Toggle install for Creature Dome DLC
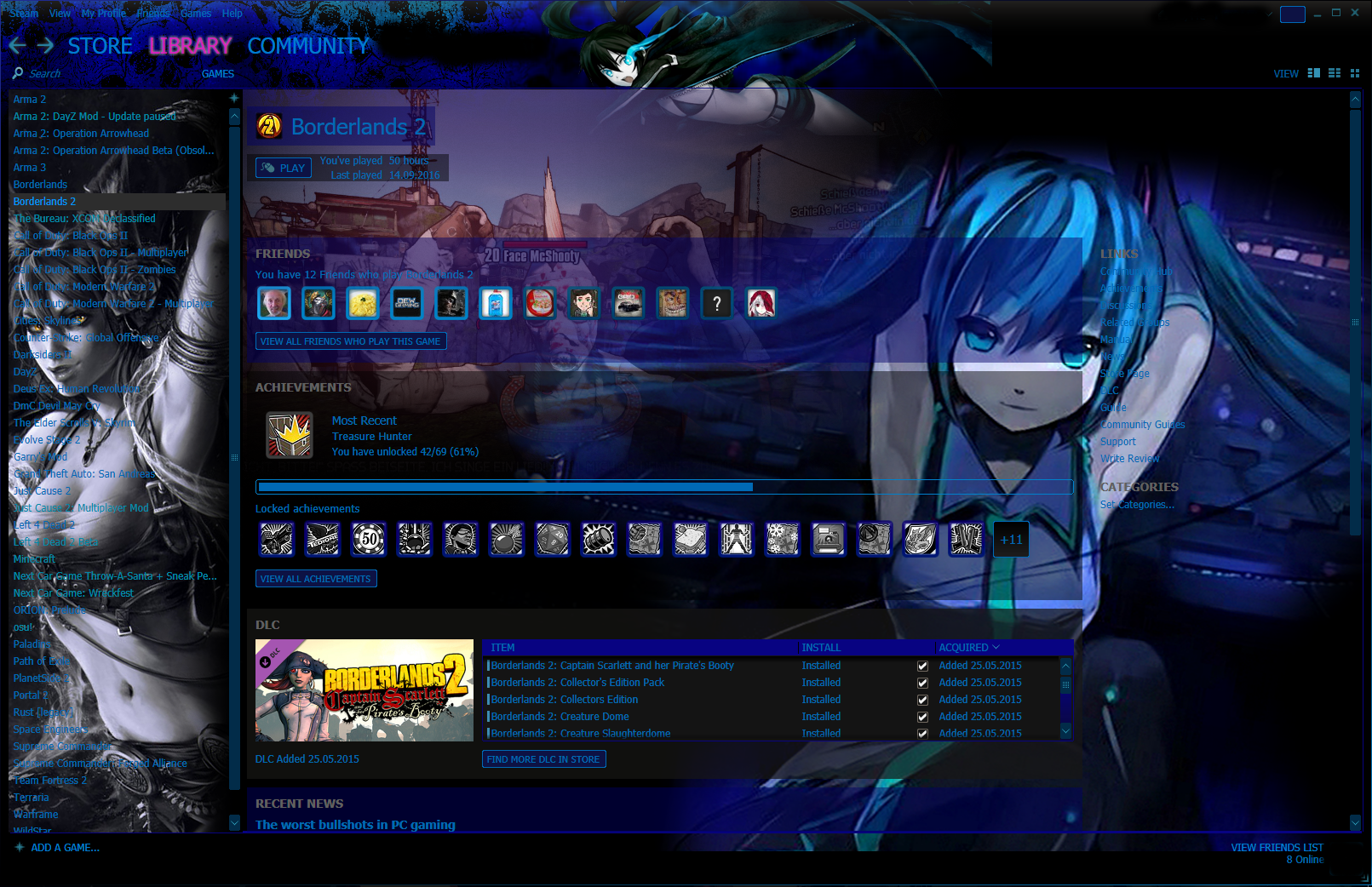The image size is (1372, 887). tap(922, 717)
